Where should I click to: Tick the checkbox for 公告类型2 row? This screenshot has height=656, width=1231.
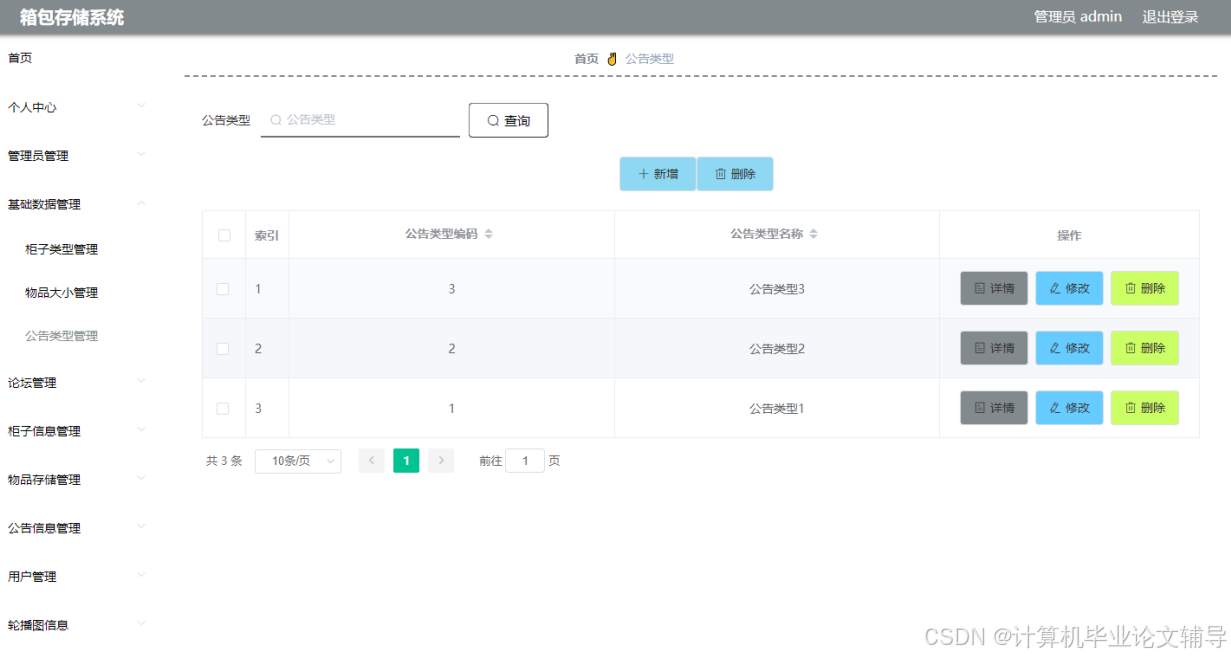tap(223, 349)
